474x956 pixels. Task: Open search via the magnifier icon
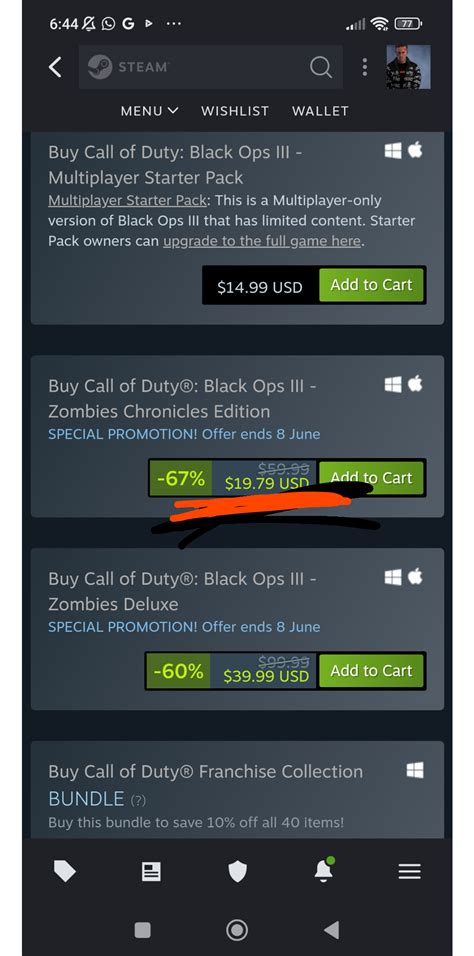[320, 67]
